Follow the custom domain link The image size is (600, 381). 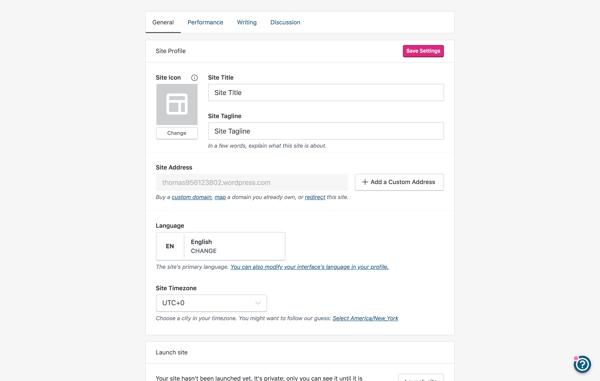[x=192, y=197]
